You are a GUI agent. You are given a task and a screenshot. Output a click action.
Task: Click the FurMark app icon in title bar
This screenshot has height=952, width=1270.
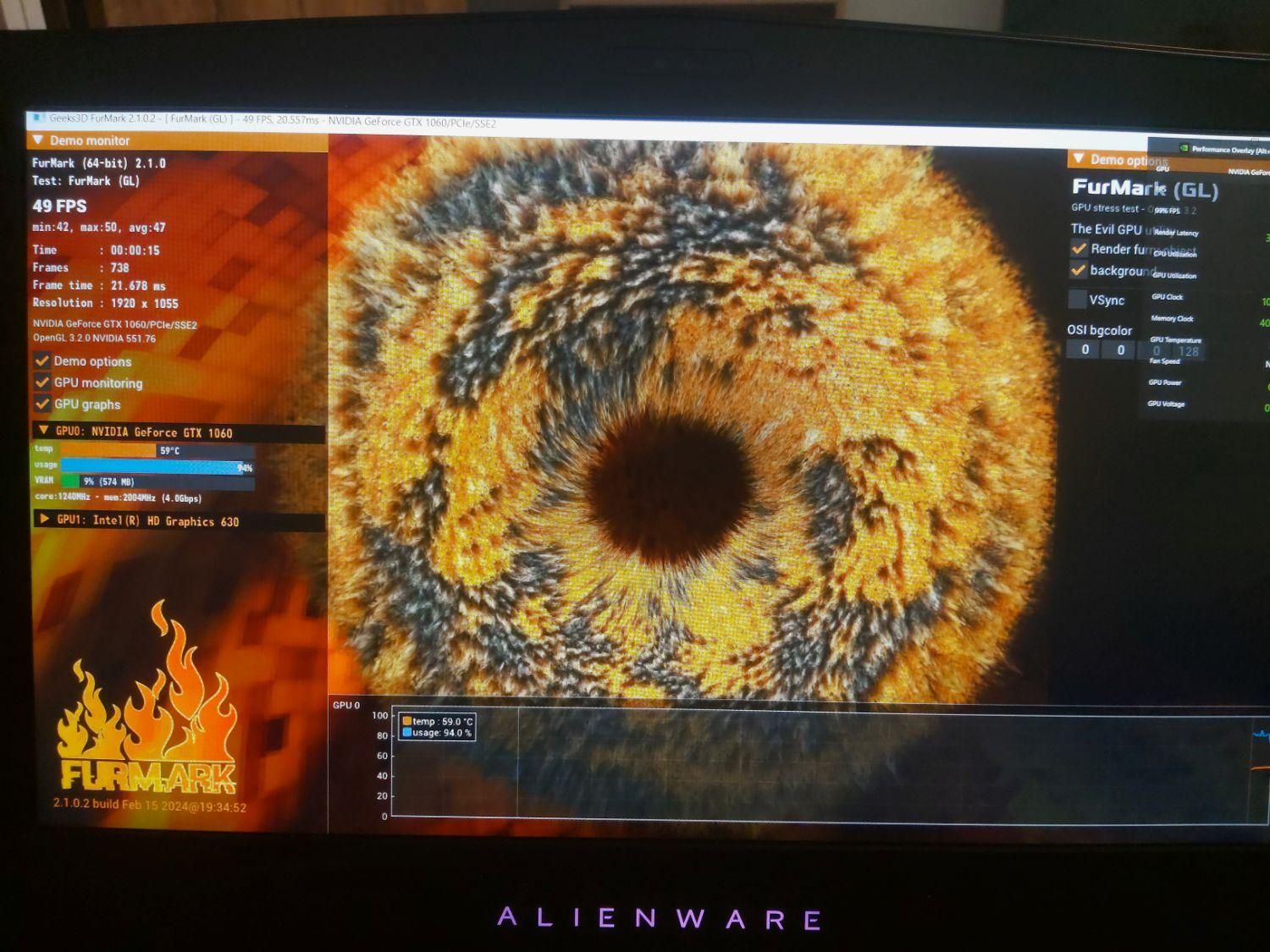click(39, 118)
